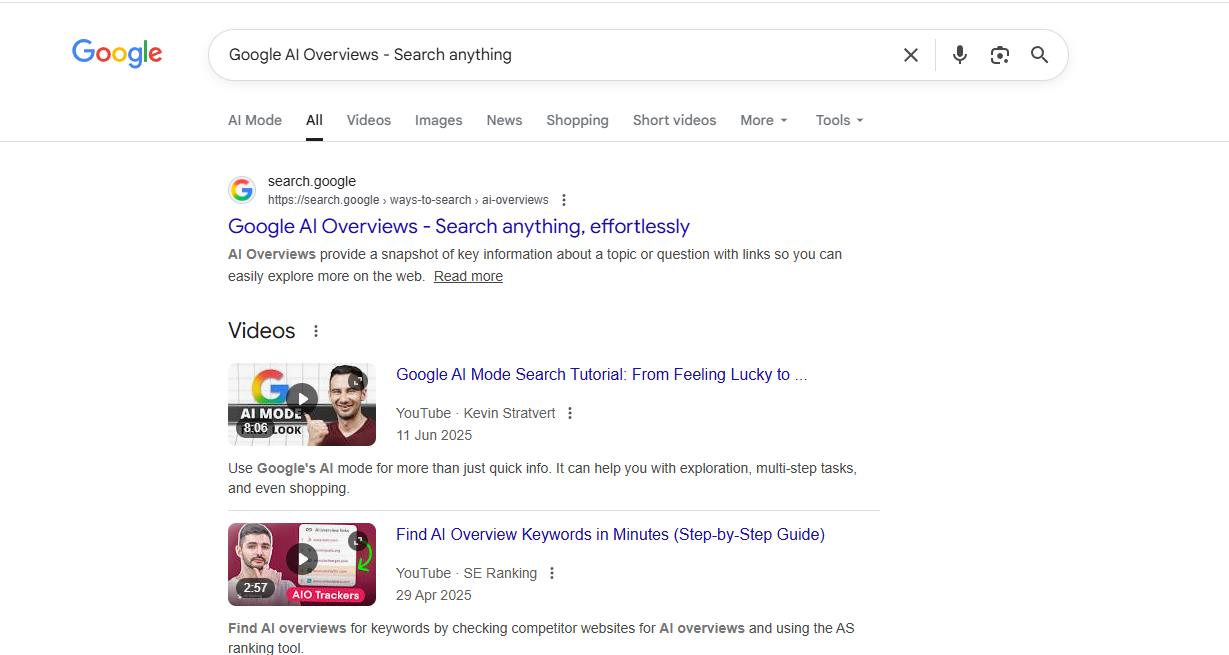Click the search.google site name text
Viewport: 1229px width, 655px height.
coord(312,181)
